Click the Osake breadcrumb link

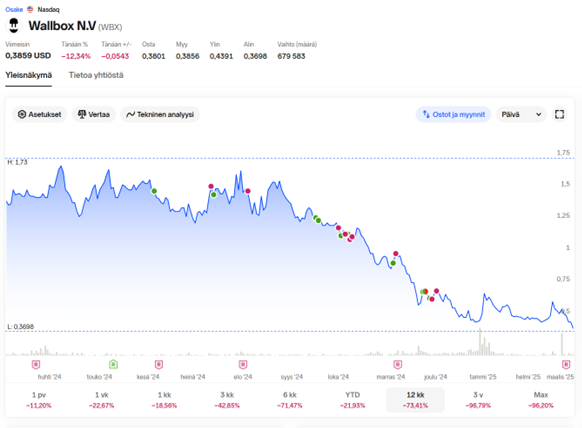point(14,9)
